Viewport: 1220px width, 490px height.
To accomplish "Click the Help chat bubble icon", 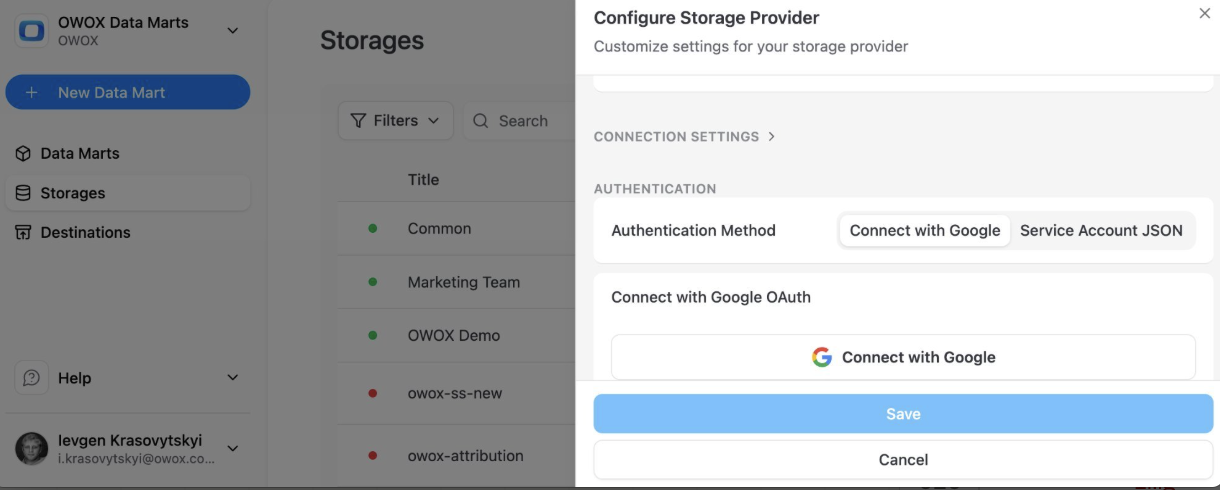I will pos(32,378).
